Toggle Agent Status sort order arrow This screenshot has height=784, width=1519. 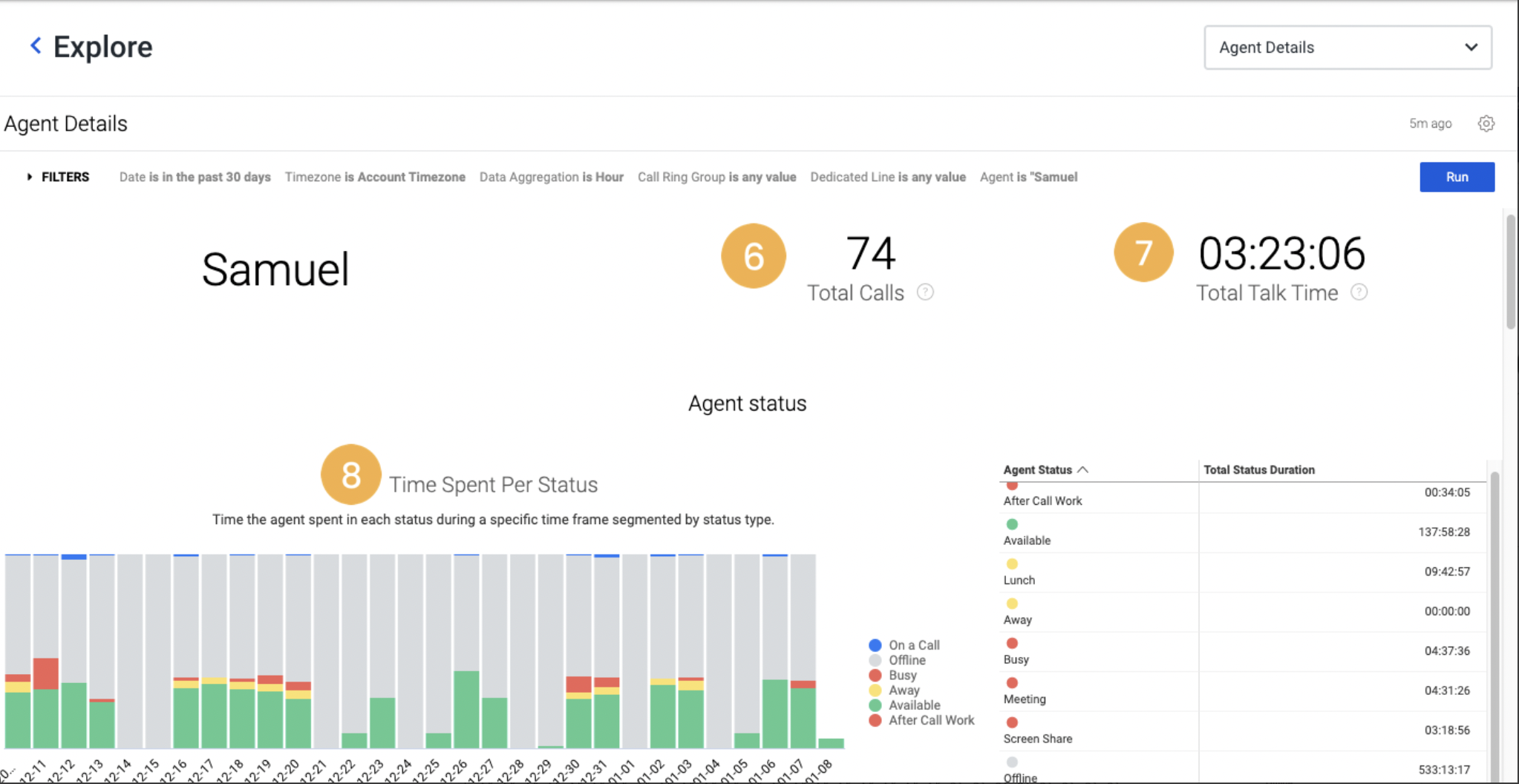(x=1083, y=469)
